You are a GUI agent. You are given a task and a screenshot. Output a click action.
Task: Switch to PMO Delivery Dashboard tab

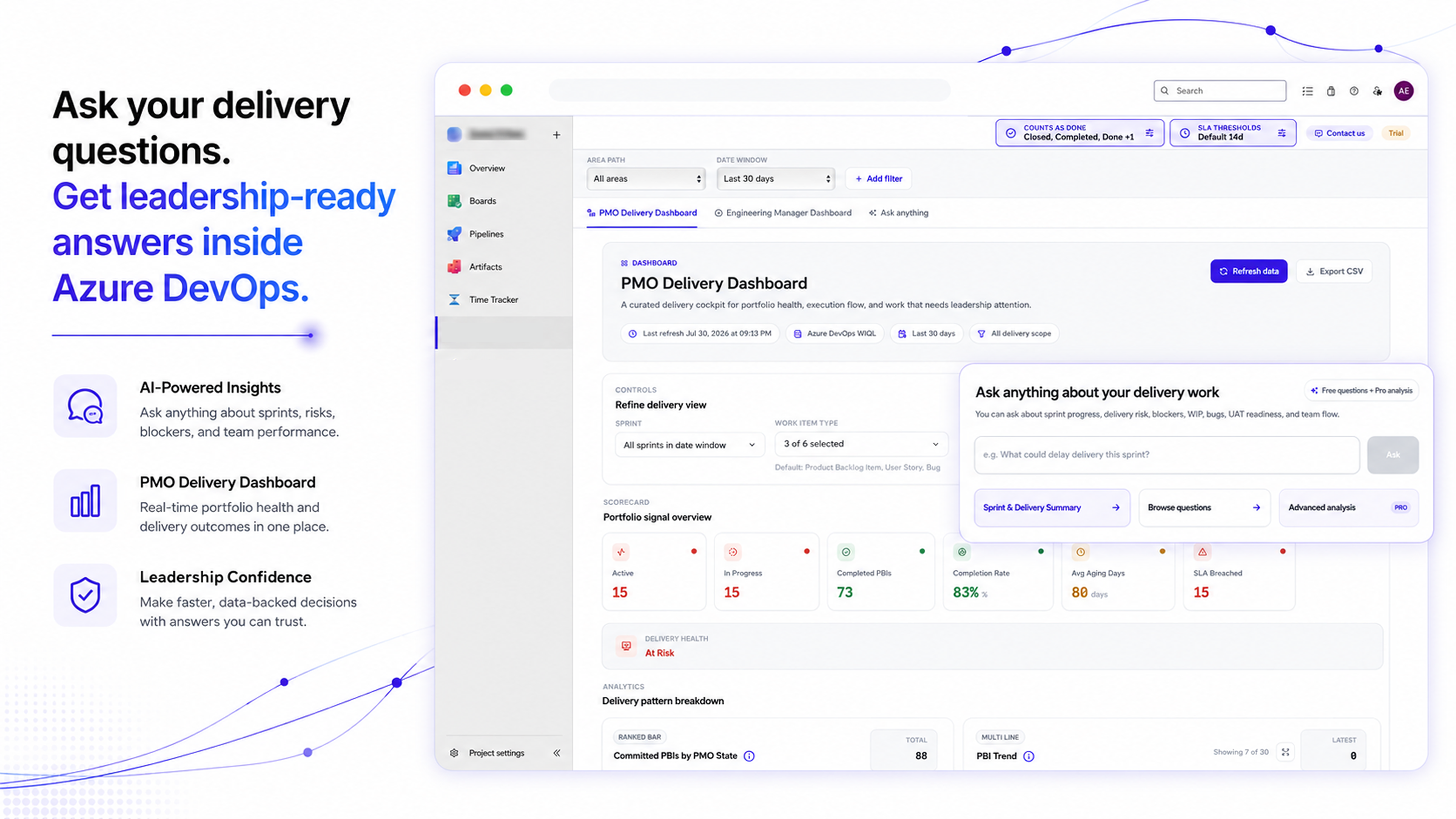point(641,213)
